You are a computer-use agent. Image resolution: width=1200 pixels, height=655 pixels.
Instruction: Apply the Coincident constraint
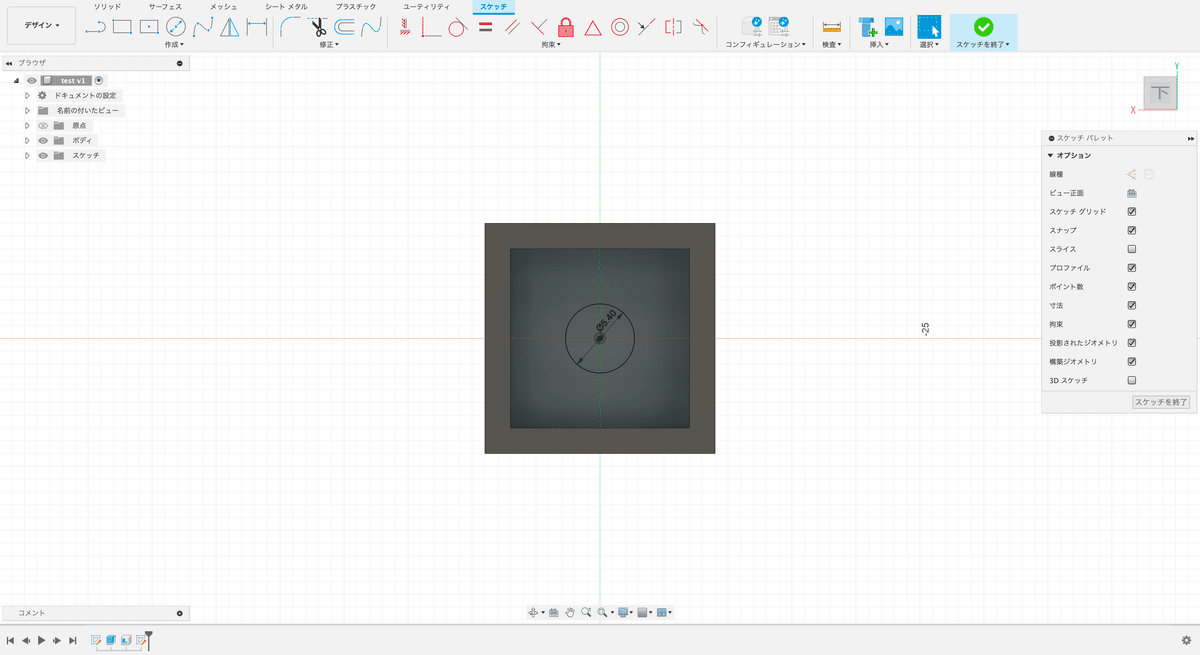[x=431, y=27]
